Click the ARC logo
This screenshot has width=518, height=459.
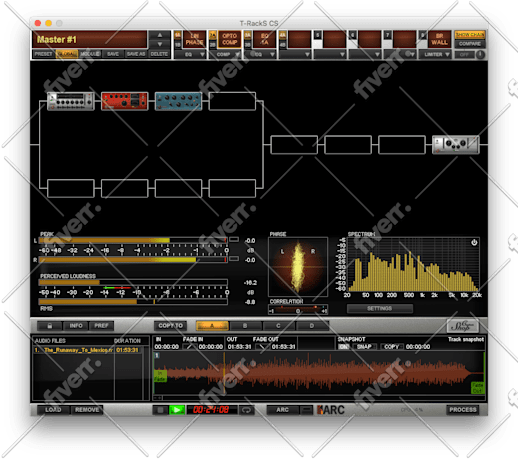pyautogui.click(x=331, y=410)
